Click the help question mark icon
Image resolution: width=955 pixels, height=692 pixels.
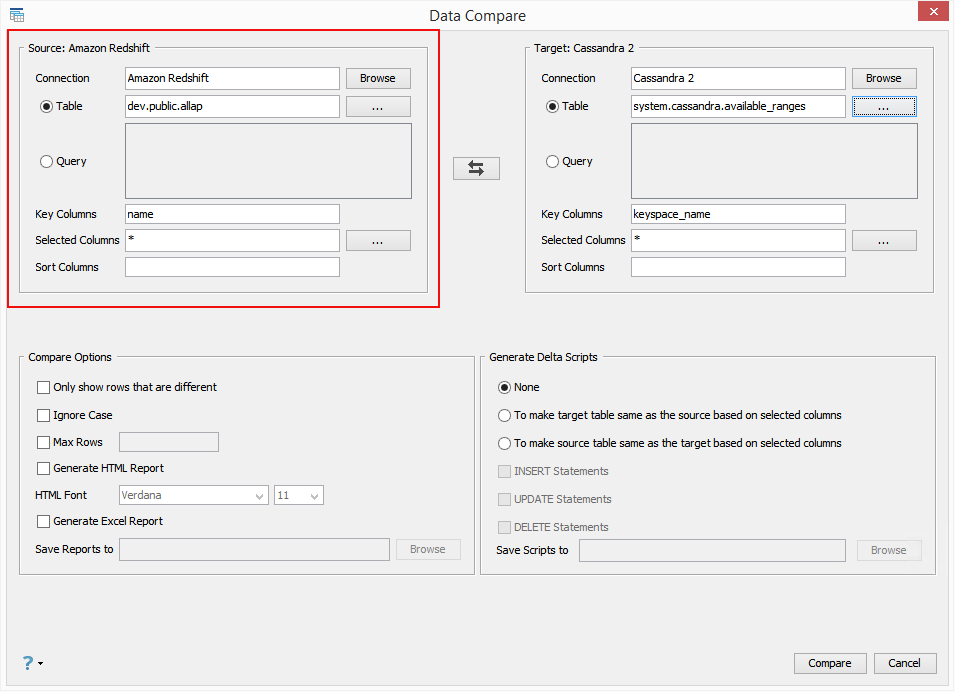[28, 662]
